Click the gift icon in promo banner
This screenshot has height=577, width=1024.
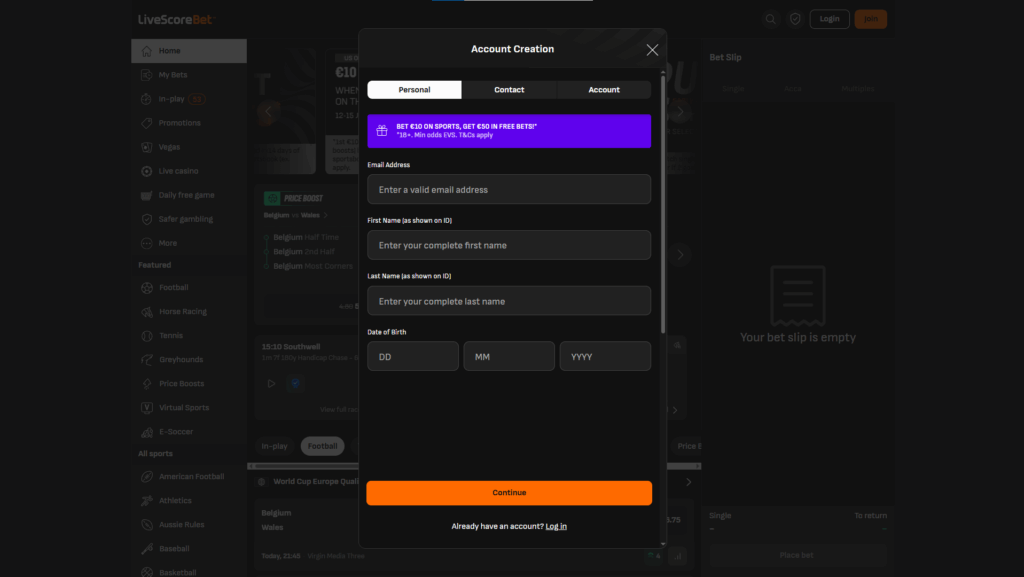382,131
